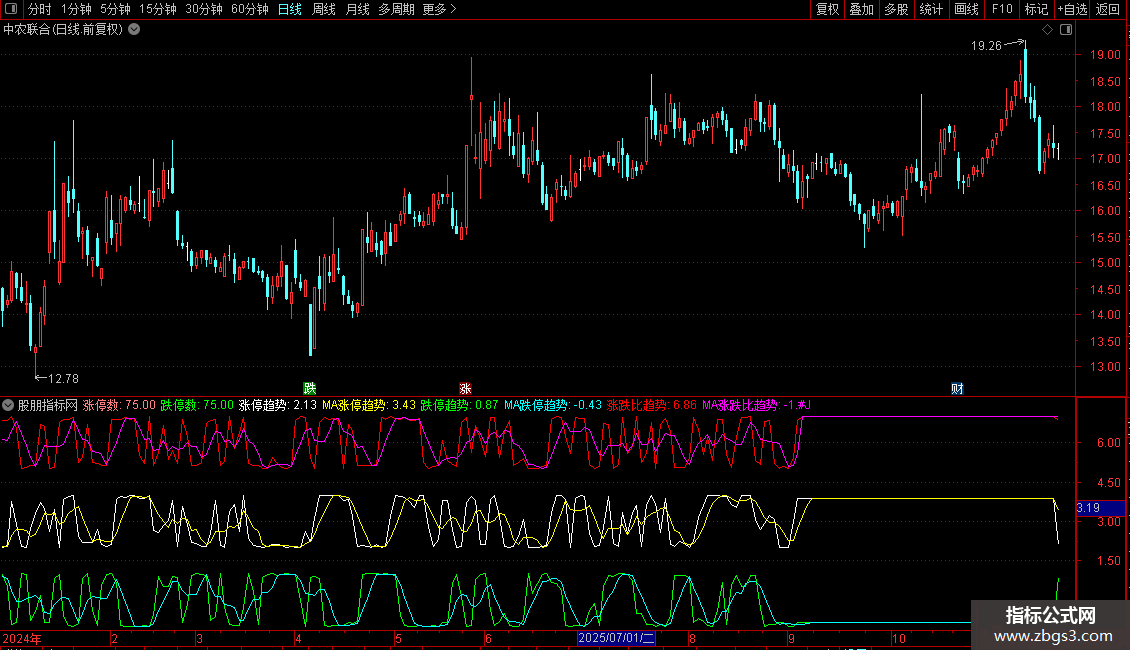Click the 复权 button
Viewport: 1130px width, 650px height.
[827, 9]
